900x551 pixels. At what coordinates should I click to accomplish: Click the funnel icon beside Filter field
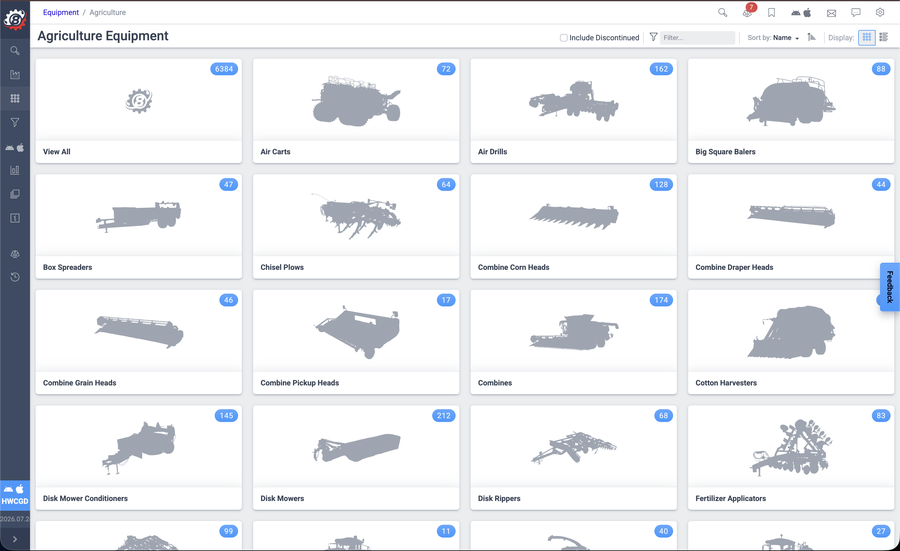653,37
